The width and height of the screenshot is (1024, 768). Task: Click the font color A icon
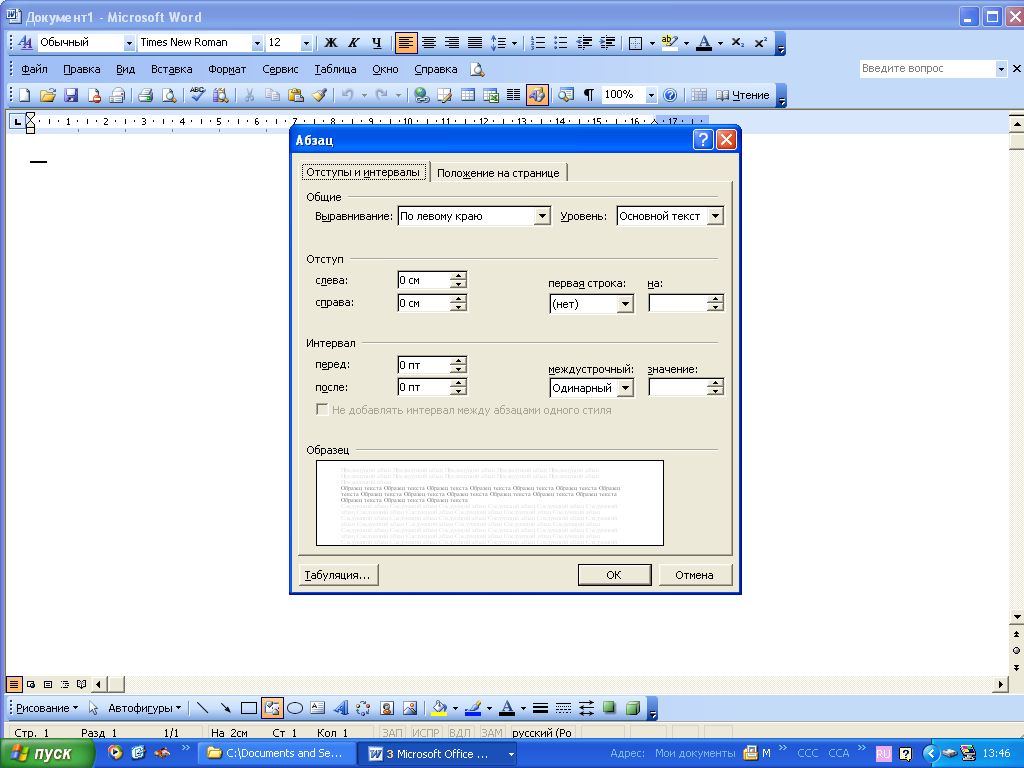click(x=704, y=43)
